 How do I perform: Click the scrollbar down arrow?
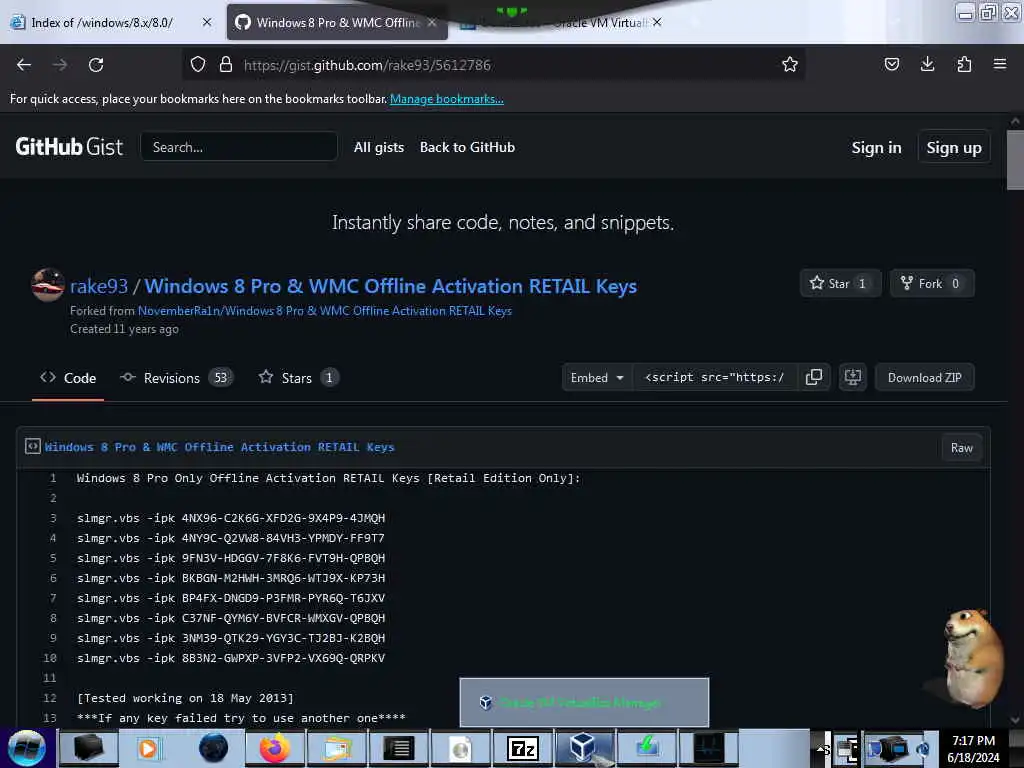(x=1015, y=720)
